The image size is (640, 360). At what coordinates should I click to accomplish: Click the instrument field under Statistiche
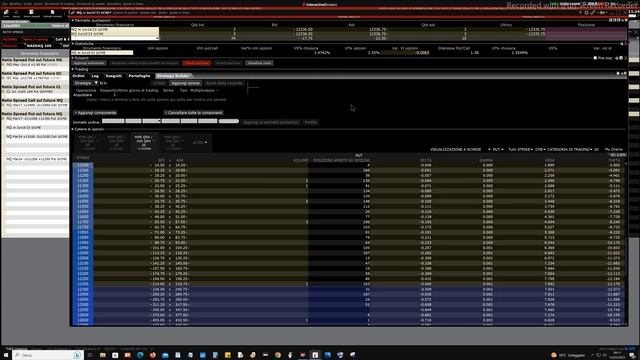[102, 53]
